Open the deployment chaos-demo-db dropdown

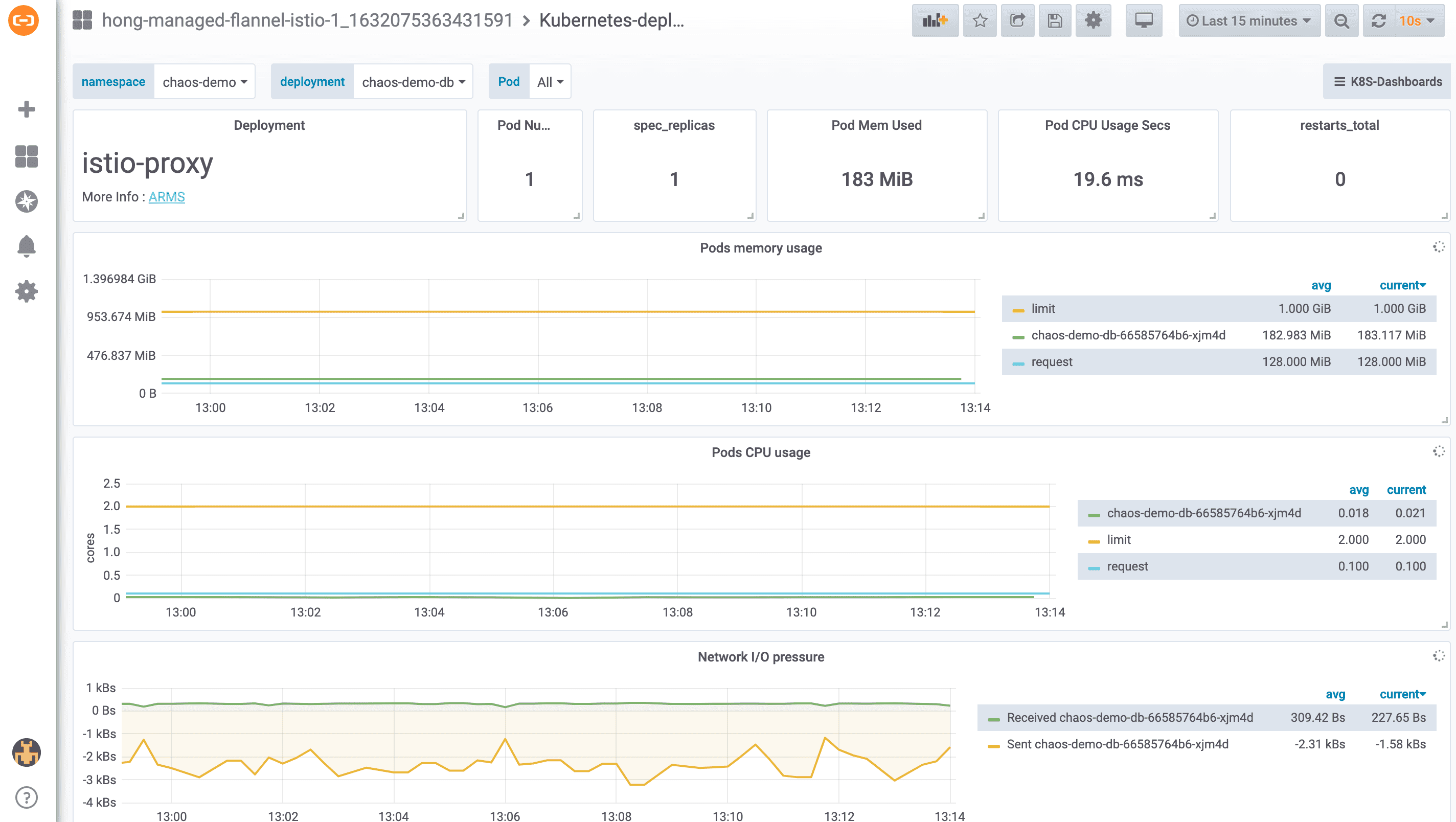point(413,82)
